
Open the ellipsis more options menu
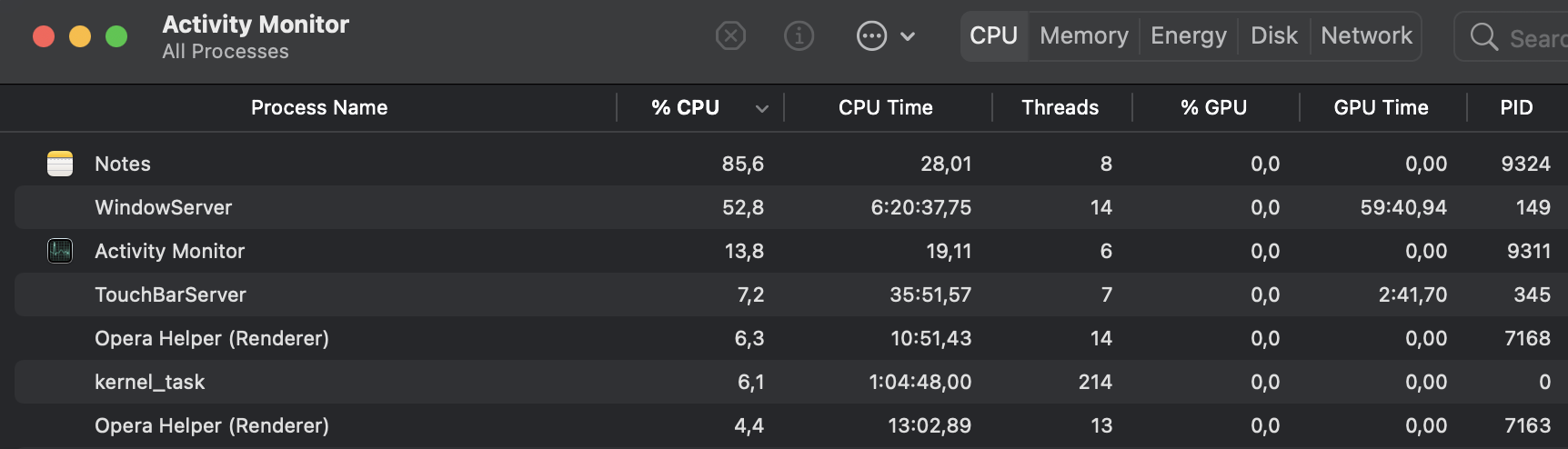pos(871,36)
